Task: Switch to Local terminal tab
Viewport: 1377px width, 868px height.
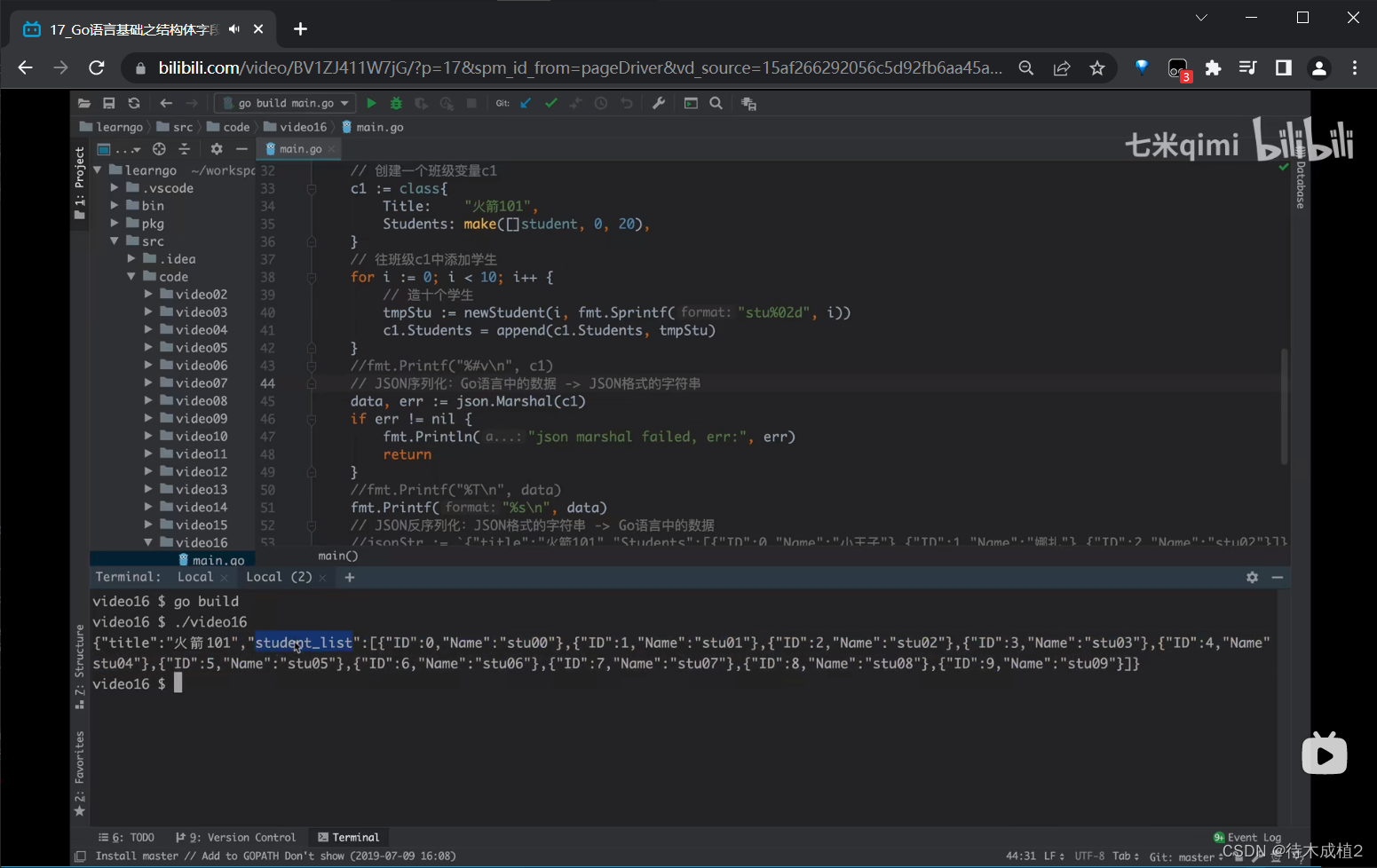Action: coord(195,577)
